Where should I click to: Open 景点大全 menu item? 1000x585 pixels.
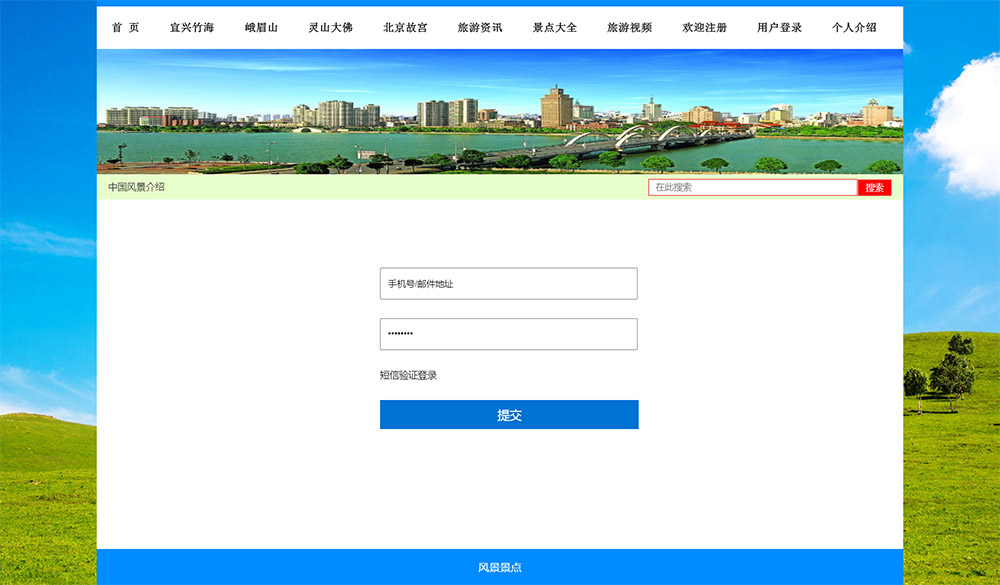click(x=555, y=27)
